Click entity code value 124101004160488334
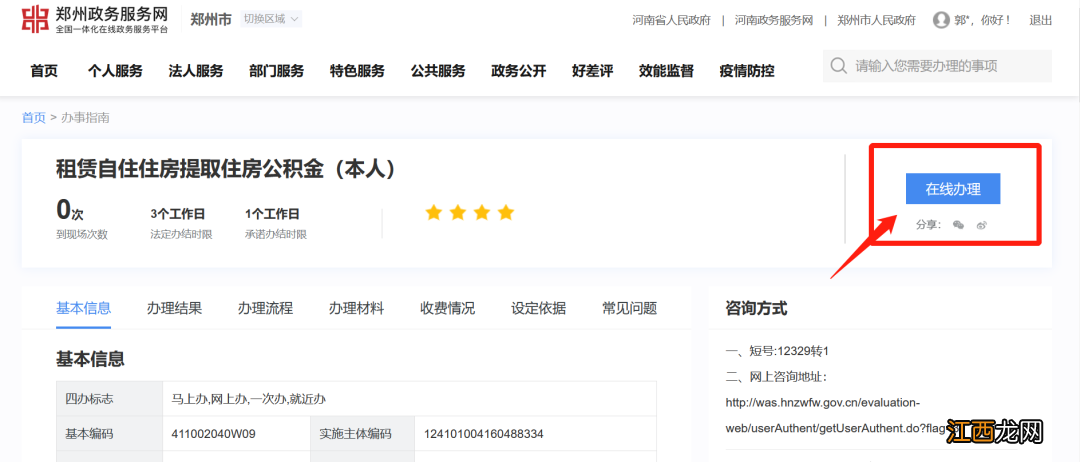 tap(484, 434)
